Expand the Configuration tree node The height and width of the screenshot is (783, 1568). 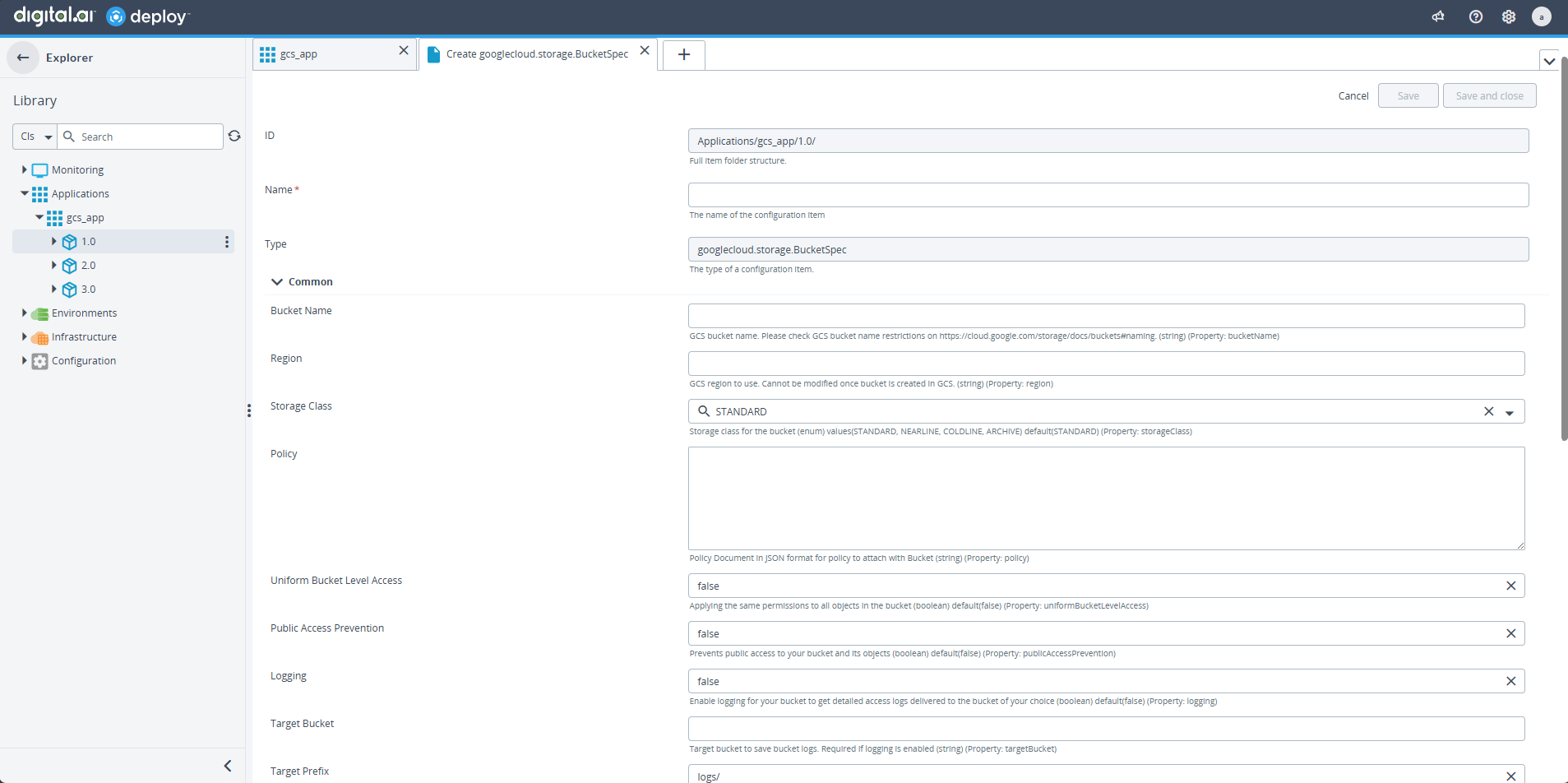(24, 360)
